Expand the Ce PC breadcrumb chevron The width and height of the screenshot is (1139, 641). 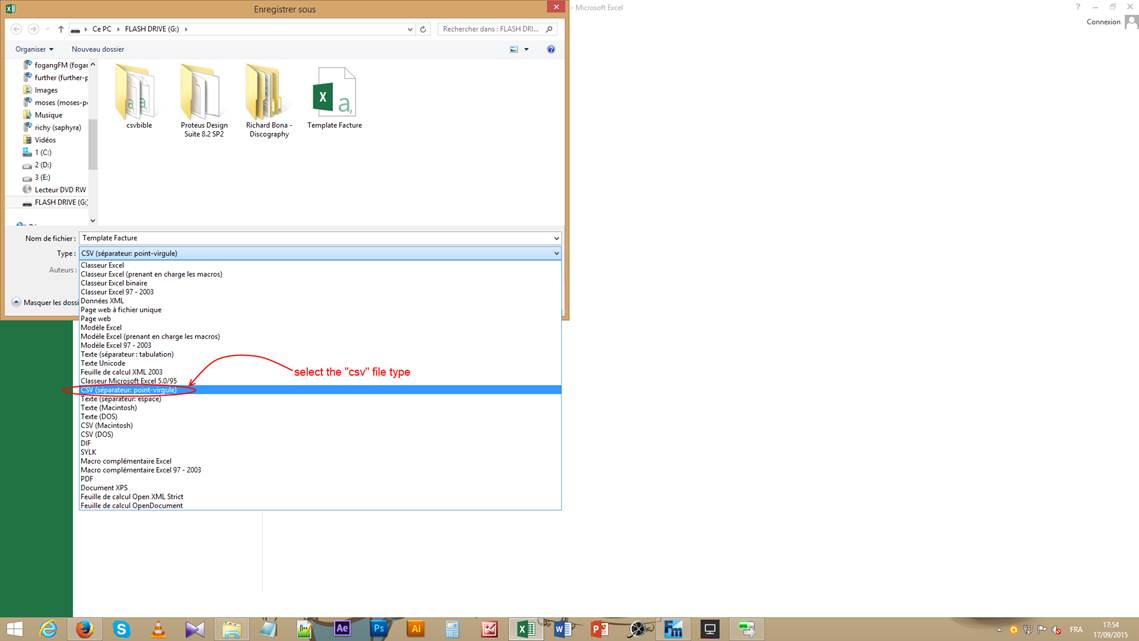(x=118, y=29)
